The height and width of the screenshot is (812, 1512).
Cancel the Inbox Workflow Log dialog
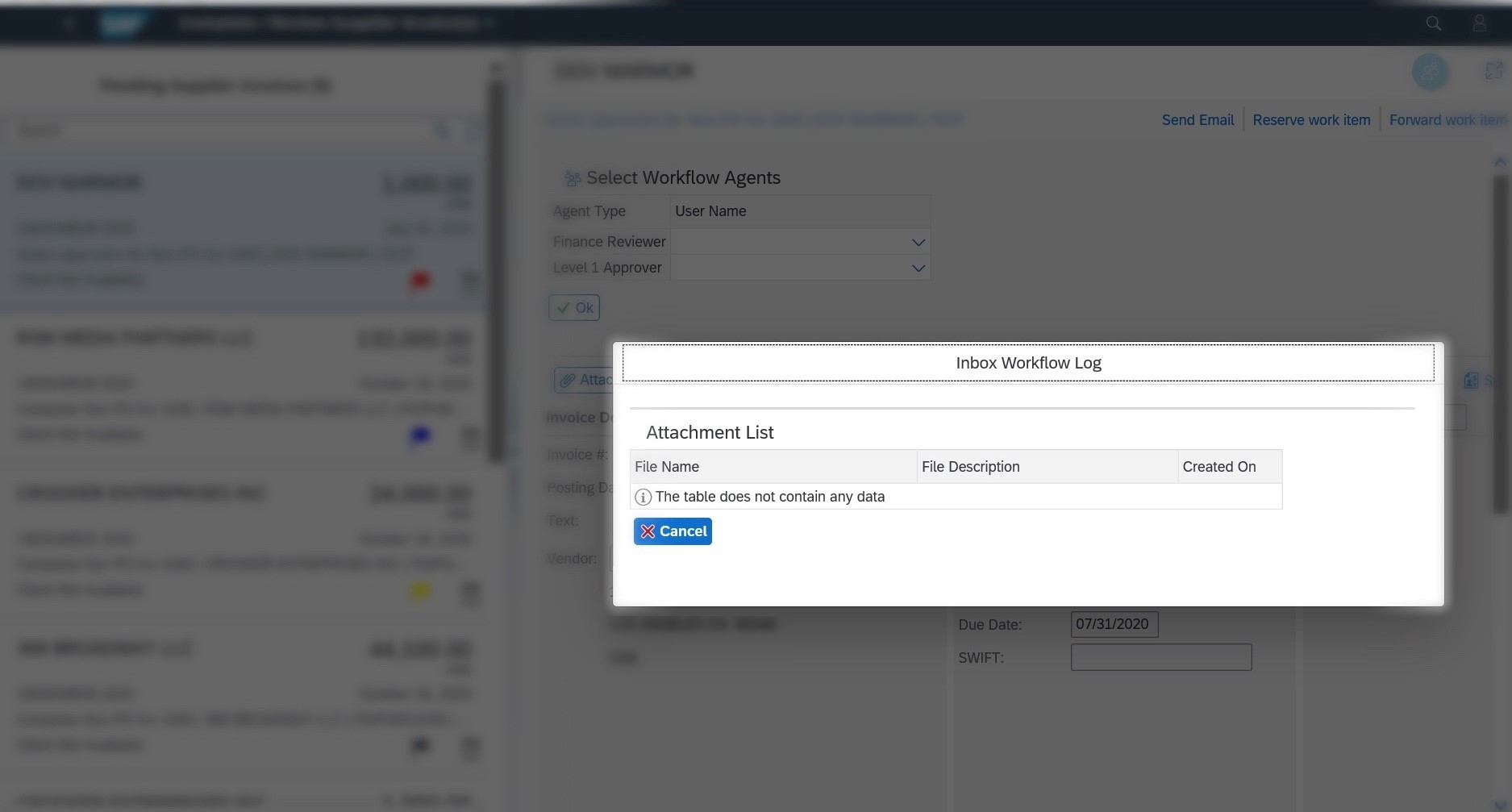click(x=673, y=531)
